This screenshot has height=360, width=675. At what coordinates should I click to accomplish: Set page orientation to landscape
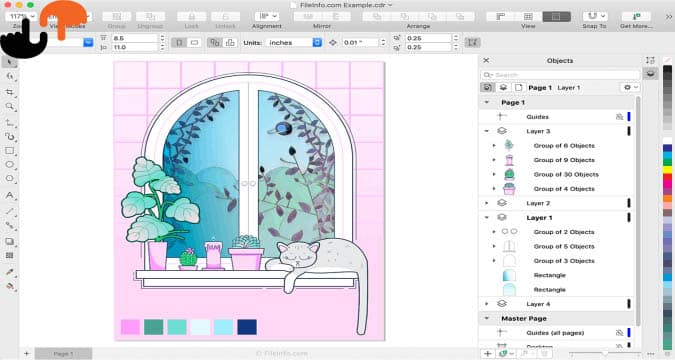coord(195,43)
